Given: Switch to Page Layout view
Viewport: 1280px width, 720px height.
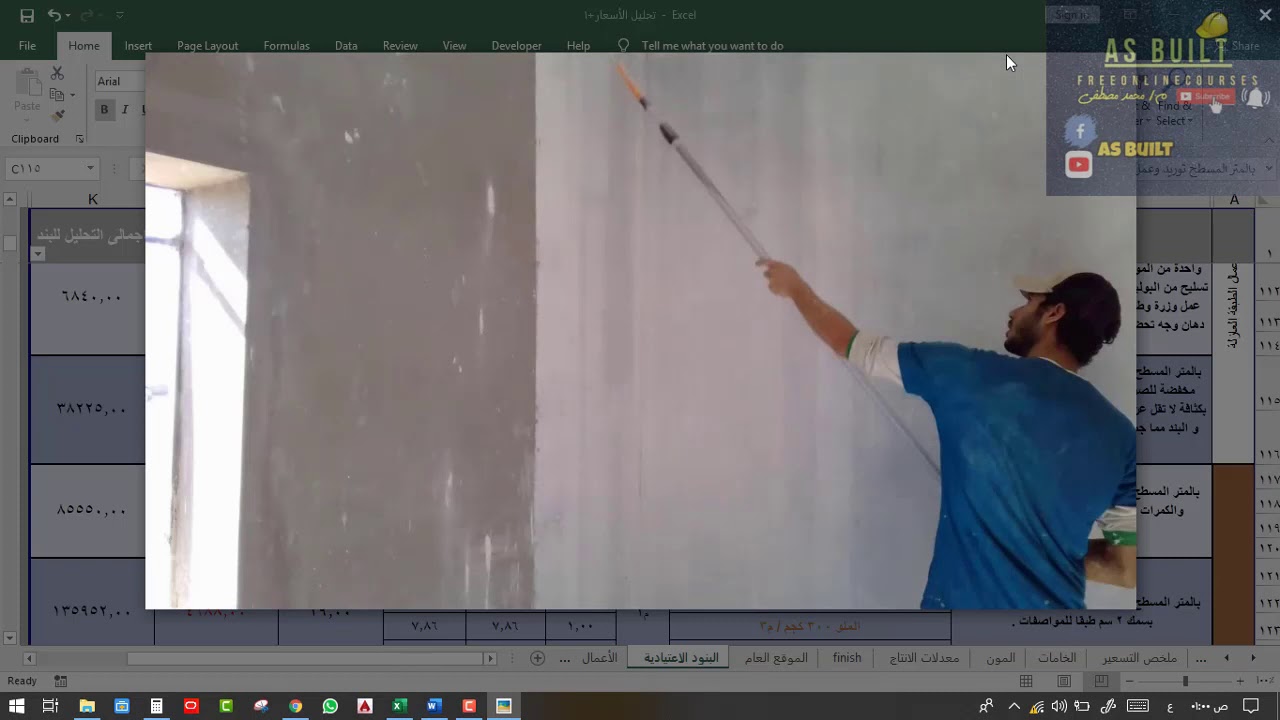Looking at the screenshot, I should click(x=1064, y=681).
